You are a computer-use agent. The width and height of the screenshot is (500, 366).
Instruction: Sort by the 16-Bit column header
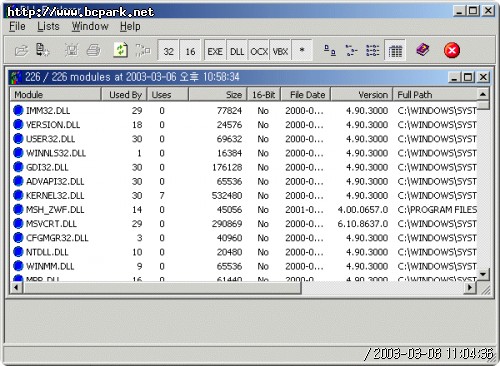[264, 95]
